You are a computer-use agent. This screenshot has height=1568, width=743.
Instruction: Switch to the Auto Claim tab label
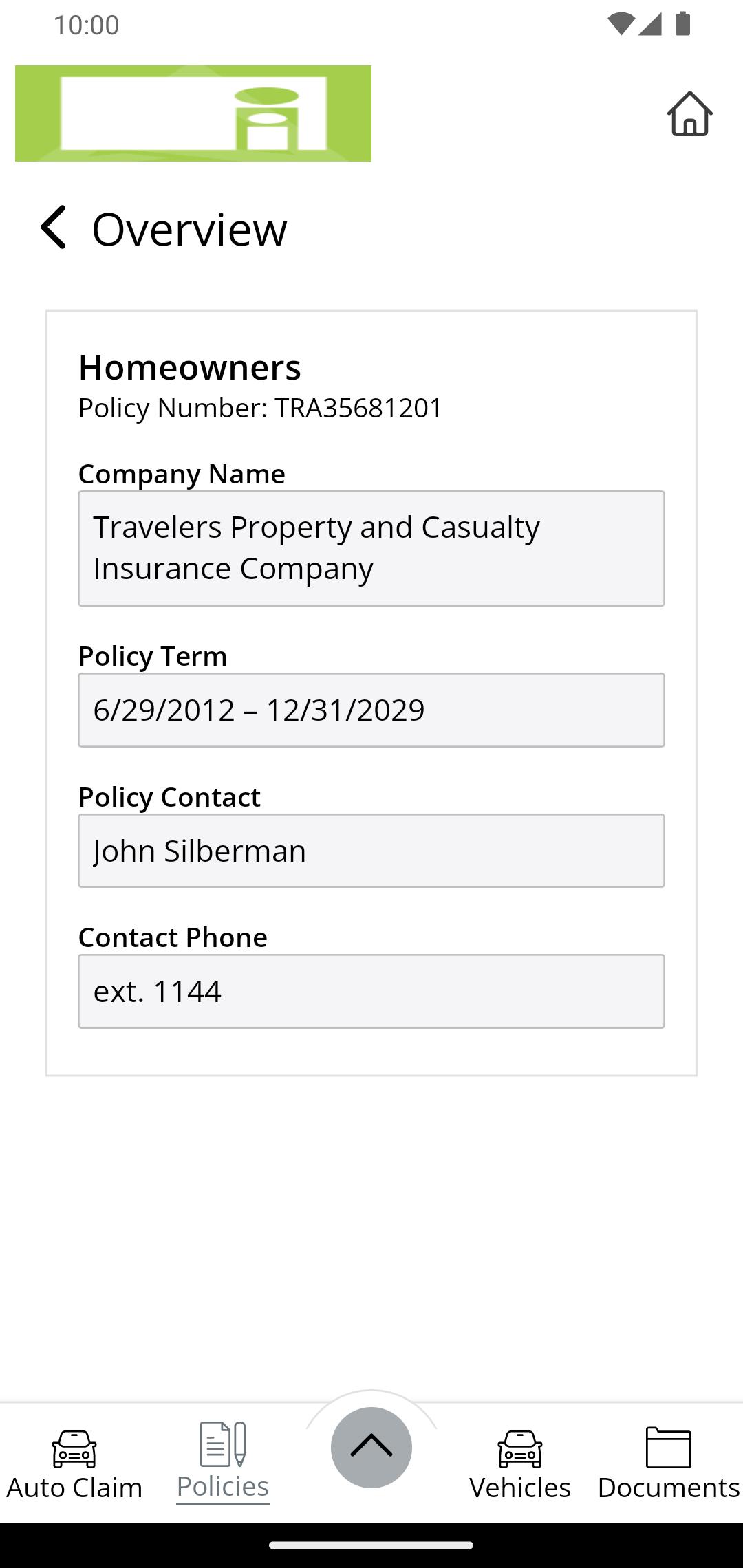point(74,1488)
